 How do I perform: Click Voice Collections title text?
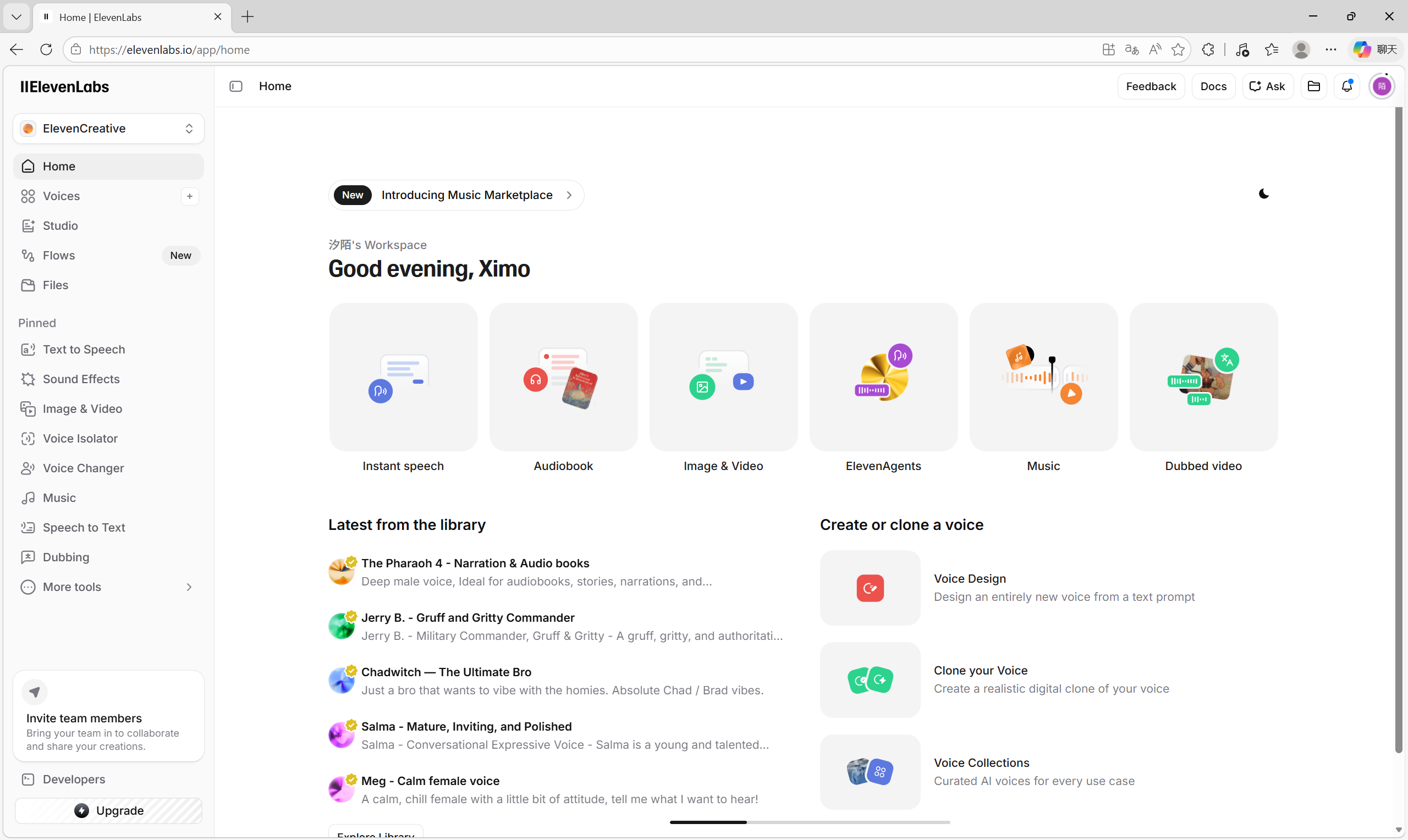[x=982, y=762]
